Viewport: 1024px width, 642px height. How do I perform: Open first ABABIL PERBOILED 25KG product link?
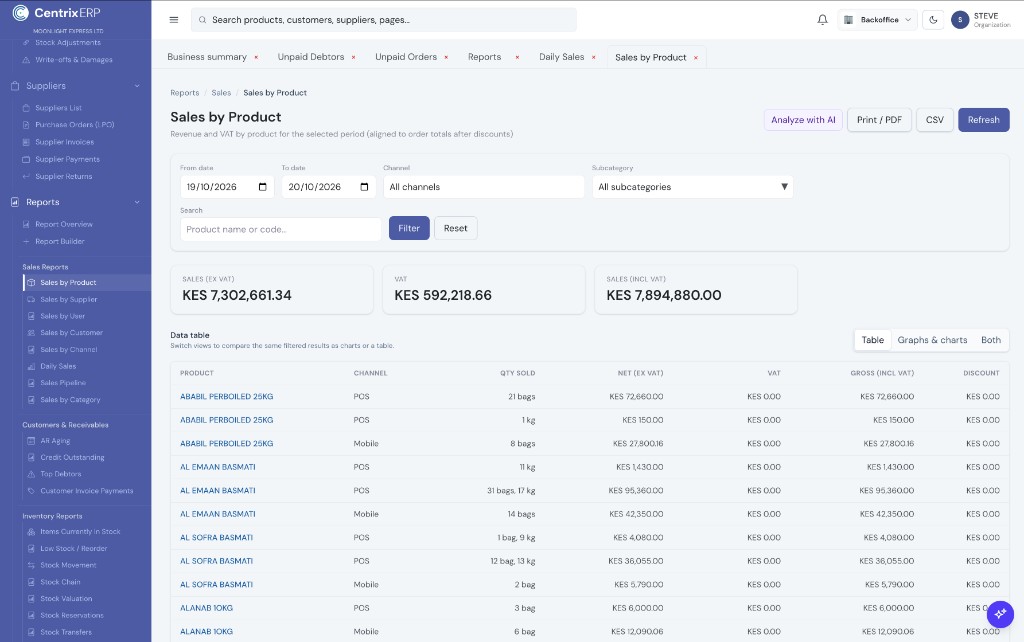point(227,396)
